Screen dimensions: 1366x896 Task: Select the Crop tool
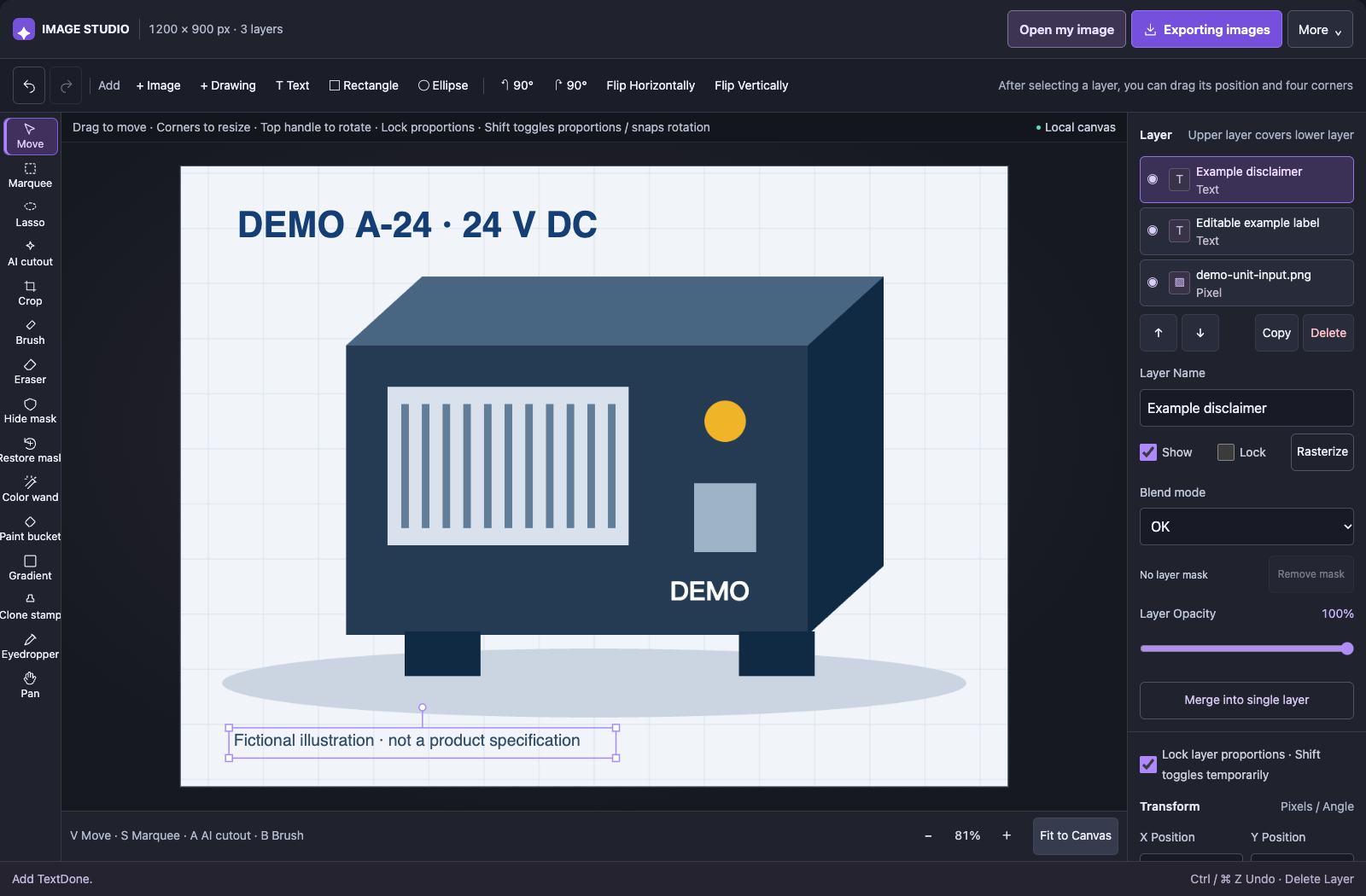(31, 293)
